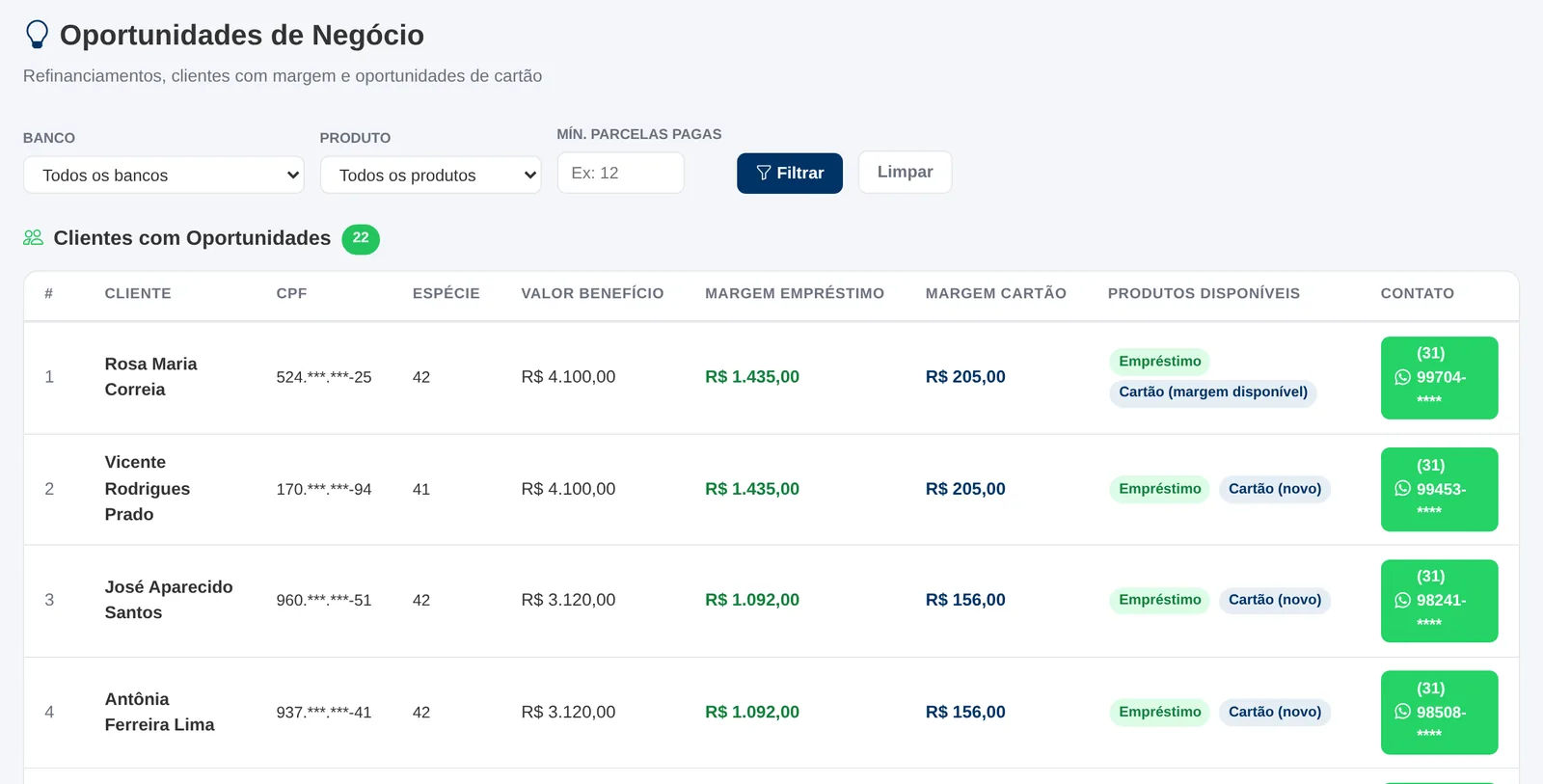Click Cartão (novo) tag in José Aparecido's row
Image resolution: width=1543 pixels, height=784 pixels.
coord(1275,600)
